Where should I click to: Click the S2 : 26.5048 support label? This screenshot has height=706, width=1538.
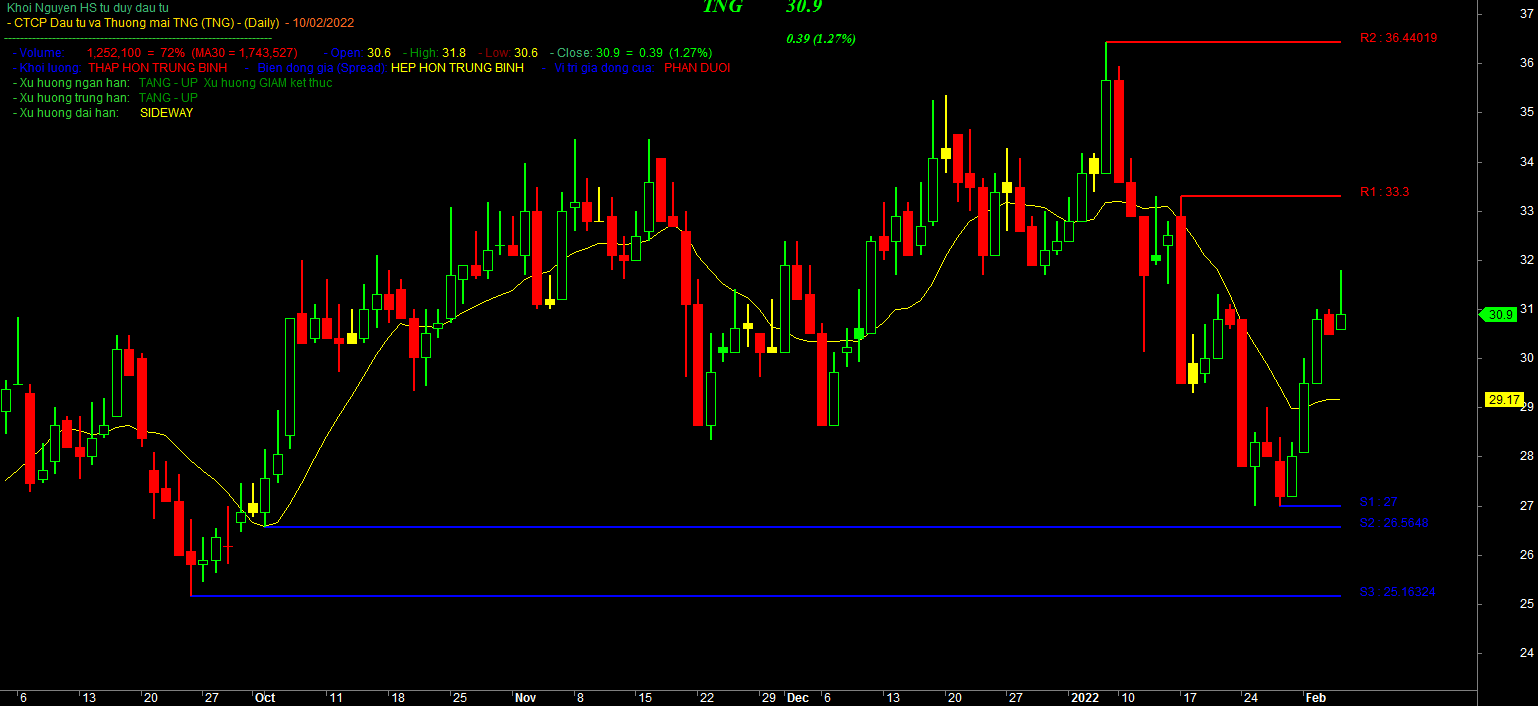click(x=1393, y=523)
